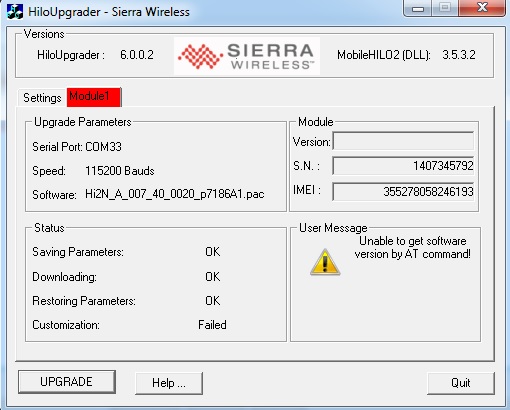Quit the HiloUpgrader application

461,383
